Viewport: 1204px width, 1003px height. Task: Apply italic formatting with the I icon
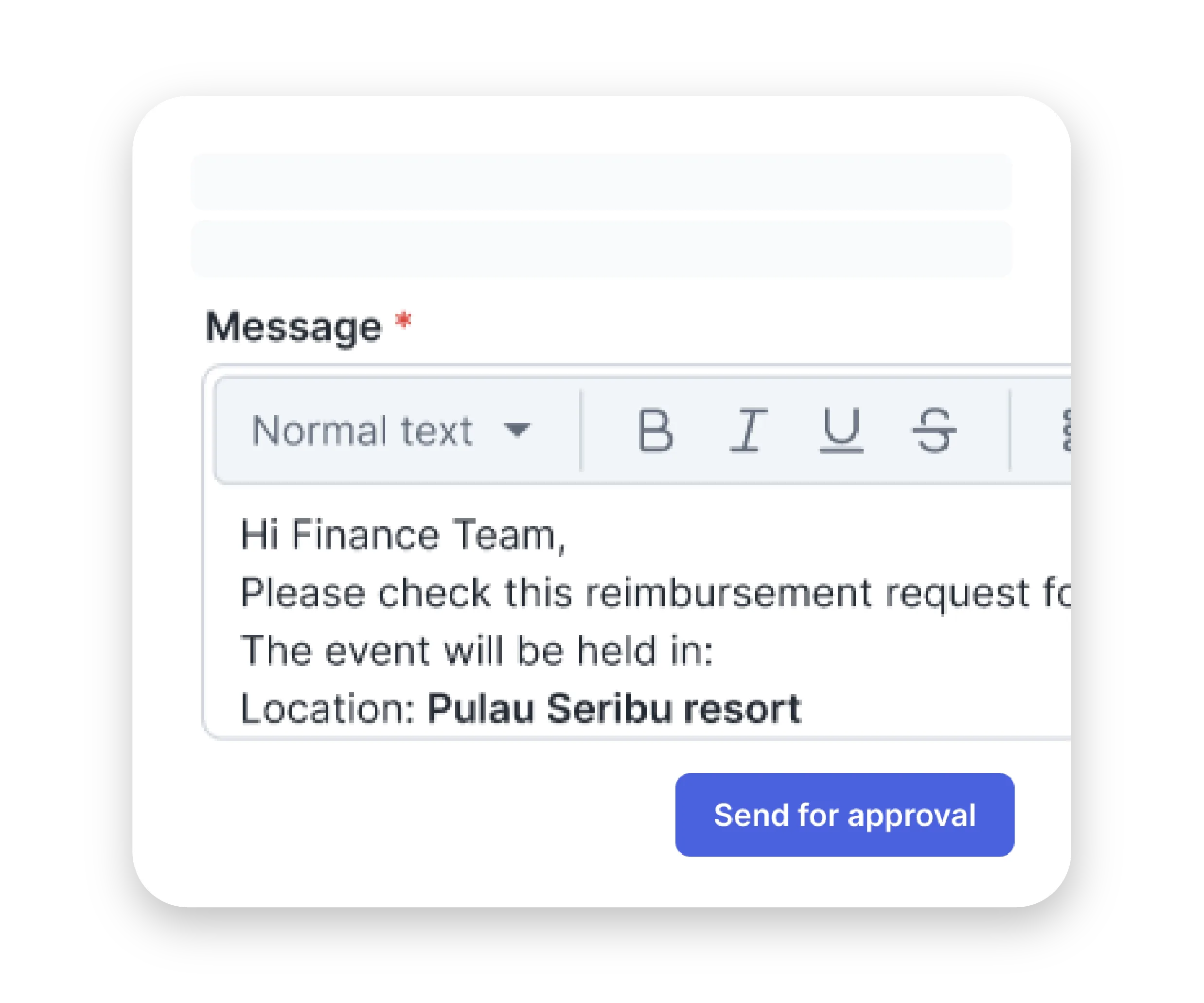(x=748, y=430)
